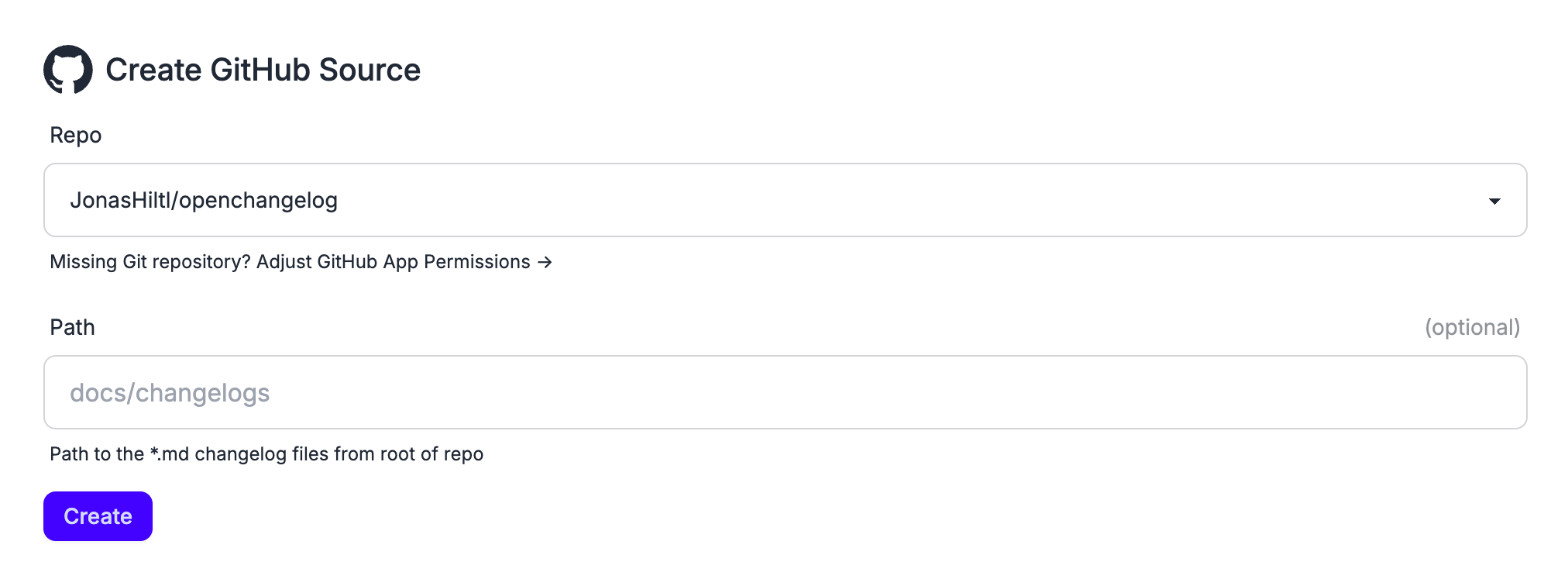The height and width of the screenshot is (586, 1568).
Task: Select the GitHub logo next to the title
Action: 69,69
